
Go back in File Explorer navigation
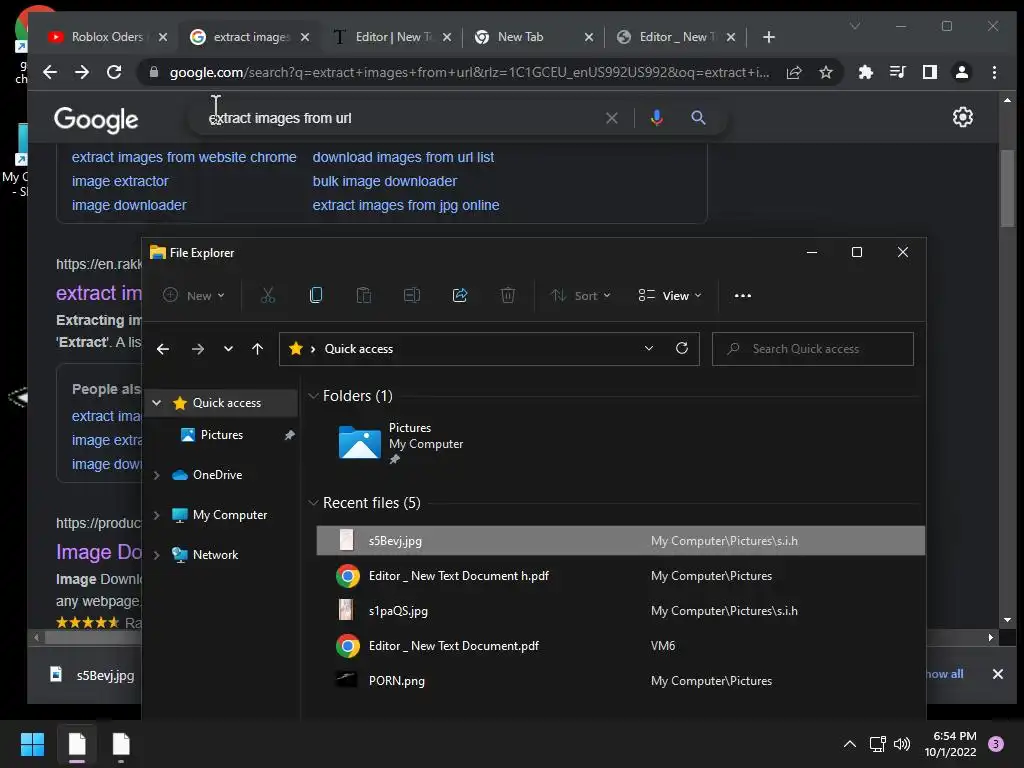[163, 349]
